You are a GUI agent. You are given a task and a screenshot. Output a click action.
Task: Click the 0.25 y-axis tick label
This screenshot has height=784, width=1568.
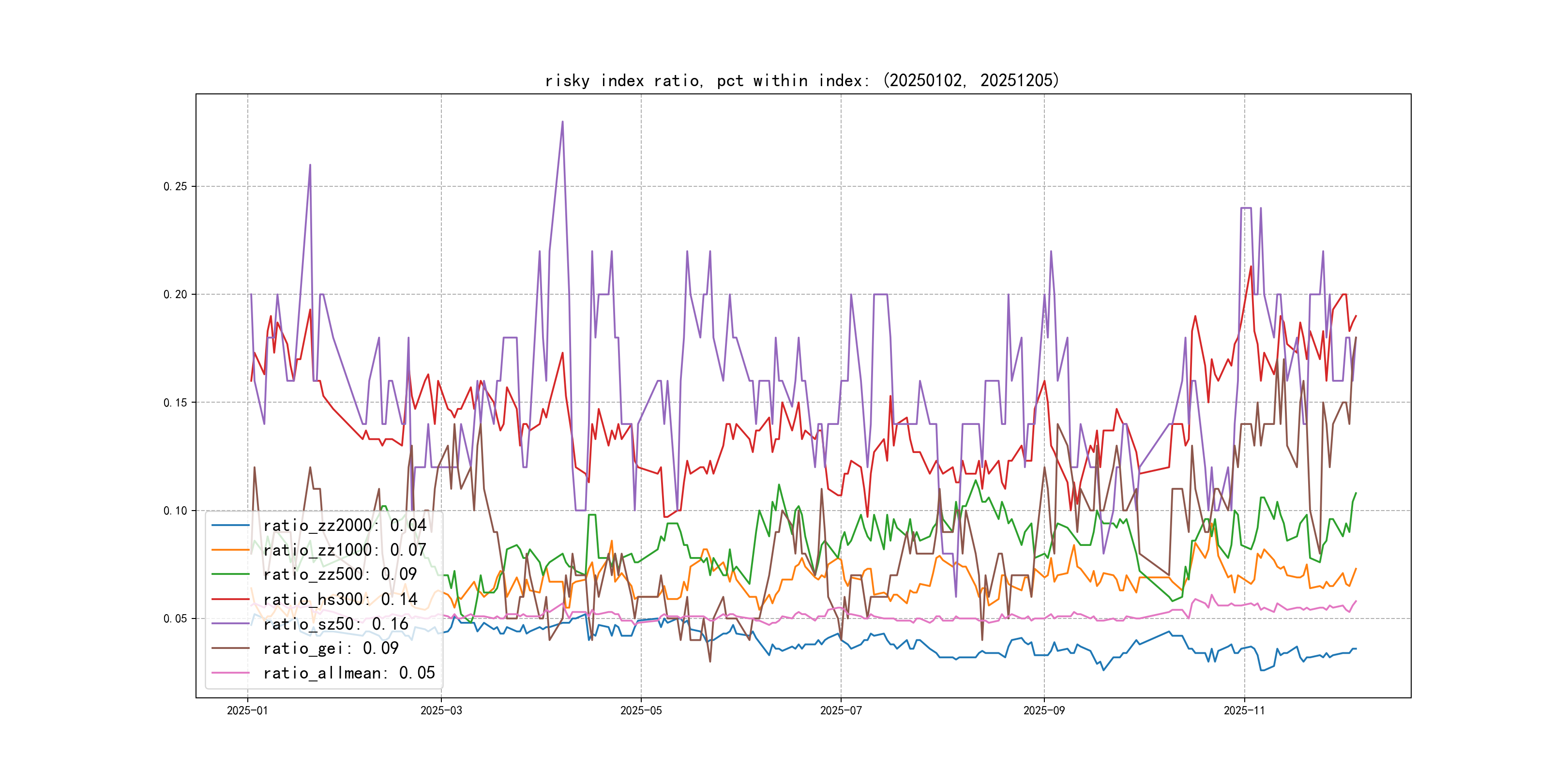coord(175,186)
